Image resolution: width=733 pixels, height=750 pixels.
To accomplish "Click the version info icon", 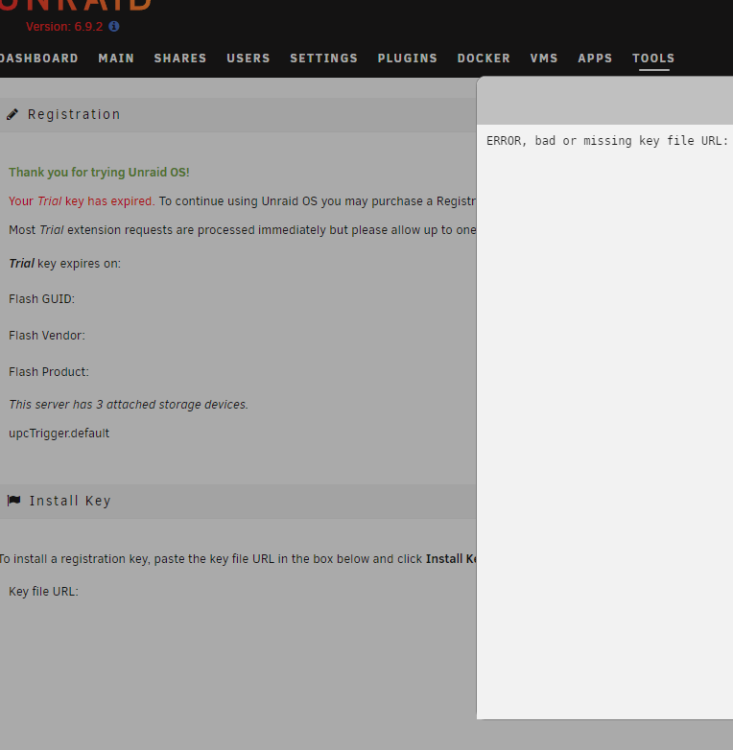I will tap(114, 26).
